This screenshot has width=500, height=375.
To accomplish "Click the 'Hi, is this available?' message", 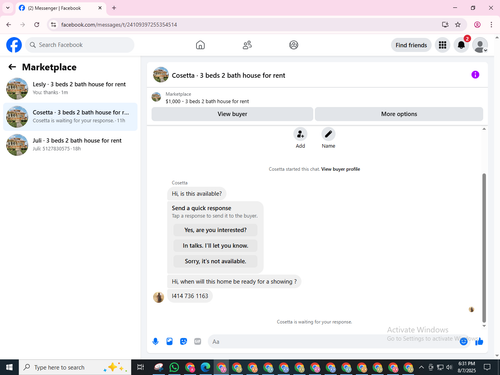I will coord(197,194).
